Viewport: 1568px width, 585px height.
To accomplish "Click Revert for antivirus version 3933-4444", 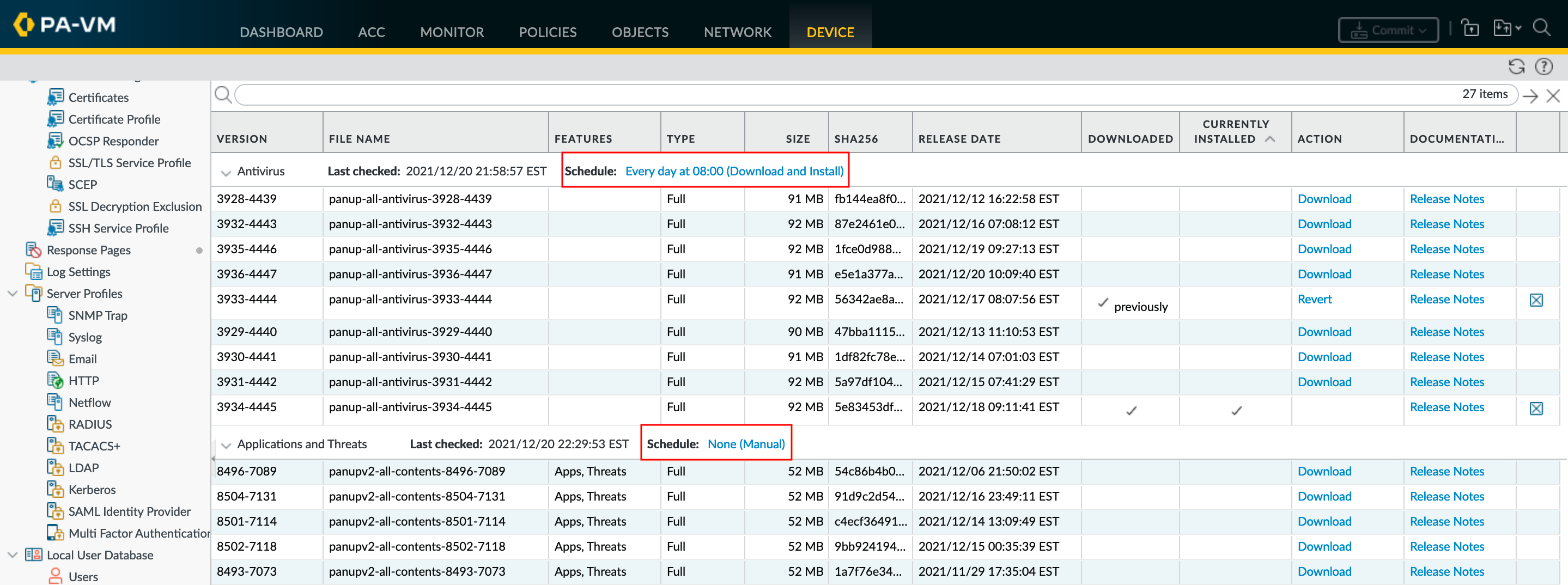I will (1314, 299).
